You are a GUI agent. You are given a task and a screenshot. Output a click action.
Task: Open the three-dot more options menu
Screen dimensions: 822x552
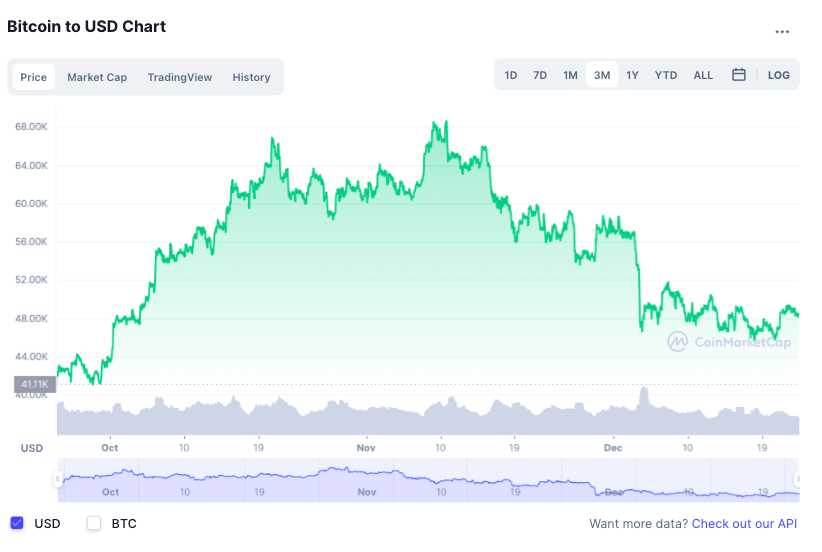click(x=782, y=31)
